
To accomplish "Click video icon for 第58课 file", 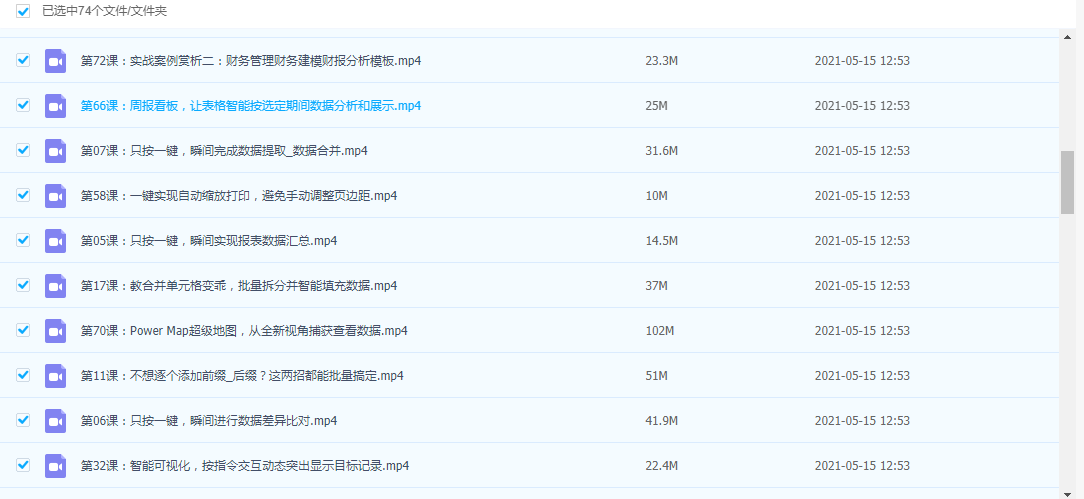I will (55, 196).
